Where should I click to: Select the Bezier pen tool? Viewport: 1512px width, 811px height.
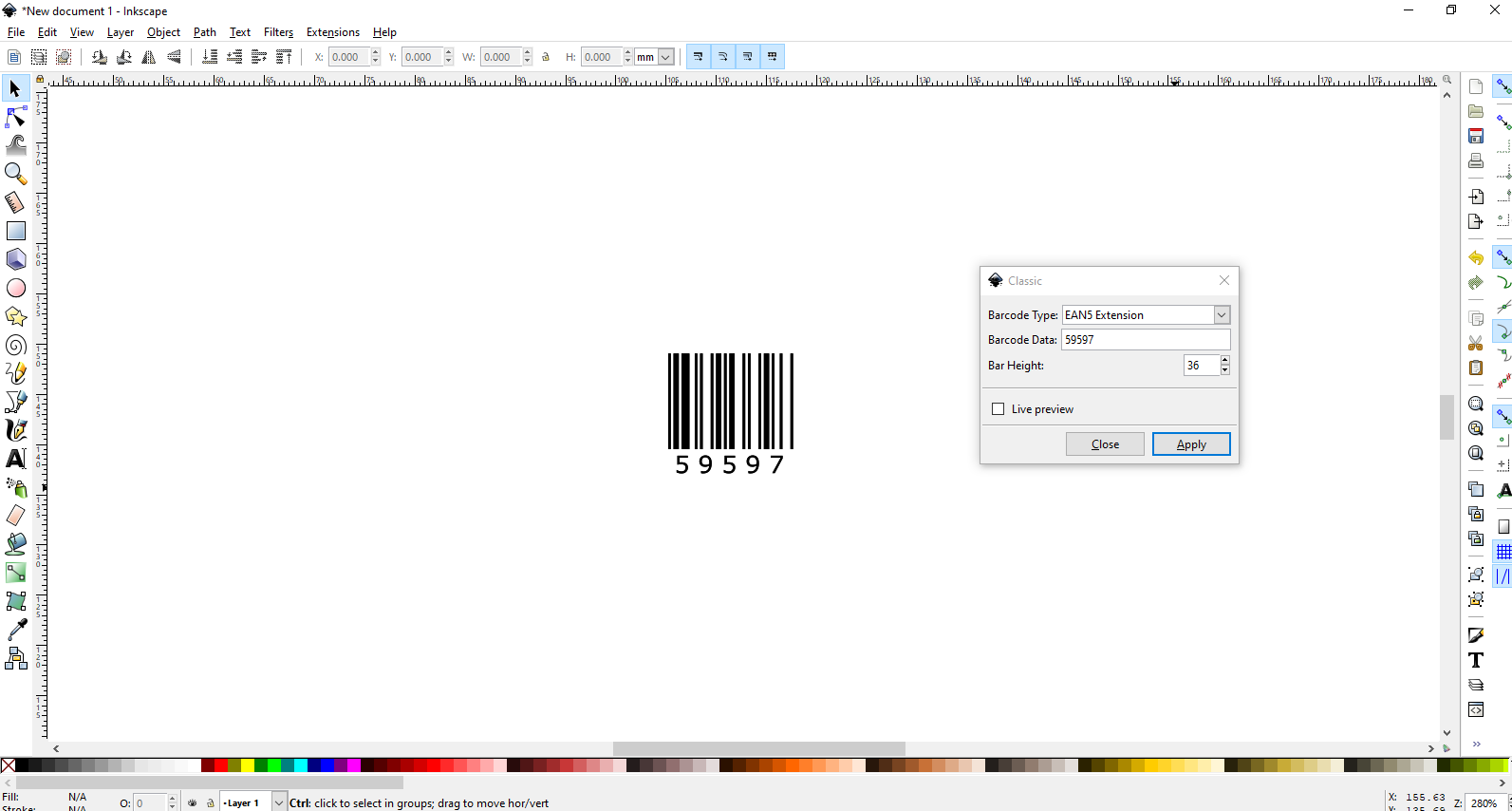[x=15, y=402]
